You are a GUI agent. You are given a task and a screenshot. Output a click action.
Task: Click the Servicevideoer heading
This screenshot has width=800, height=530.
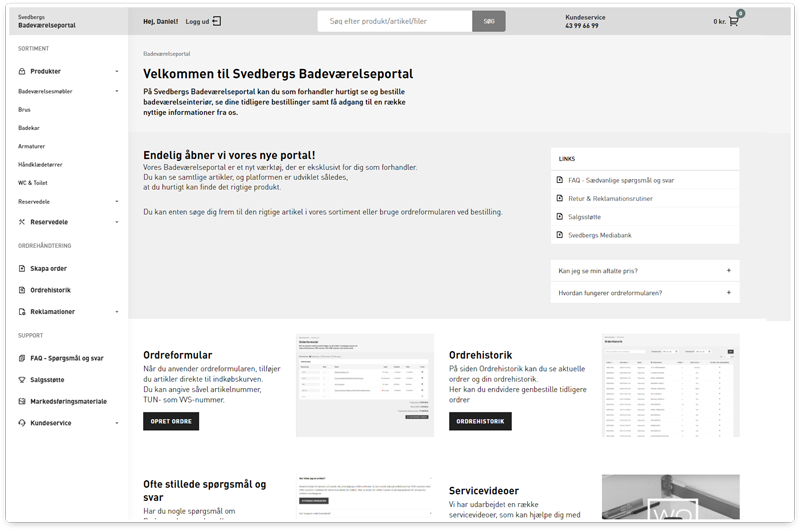484,491
